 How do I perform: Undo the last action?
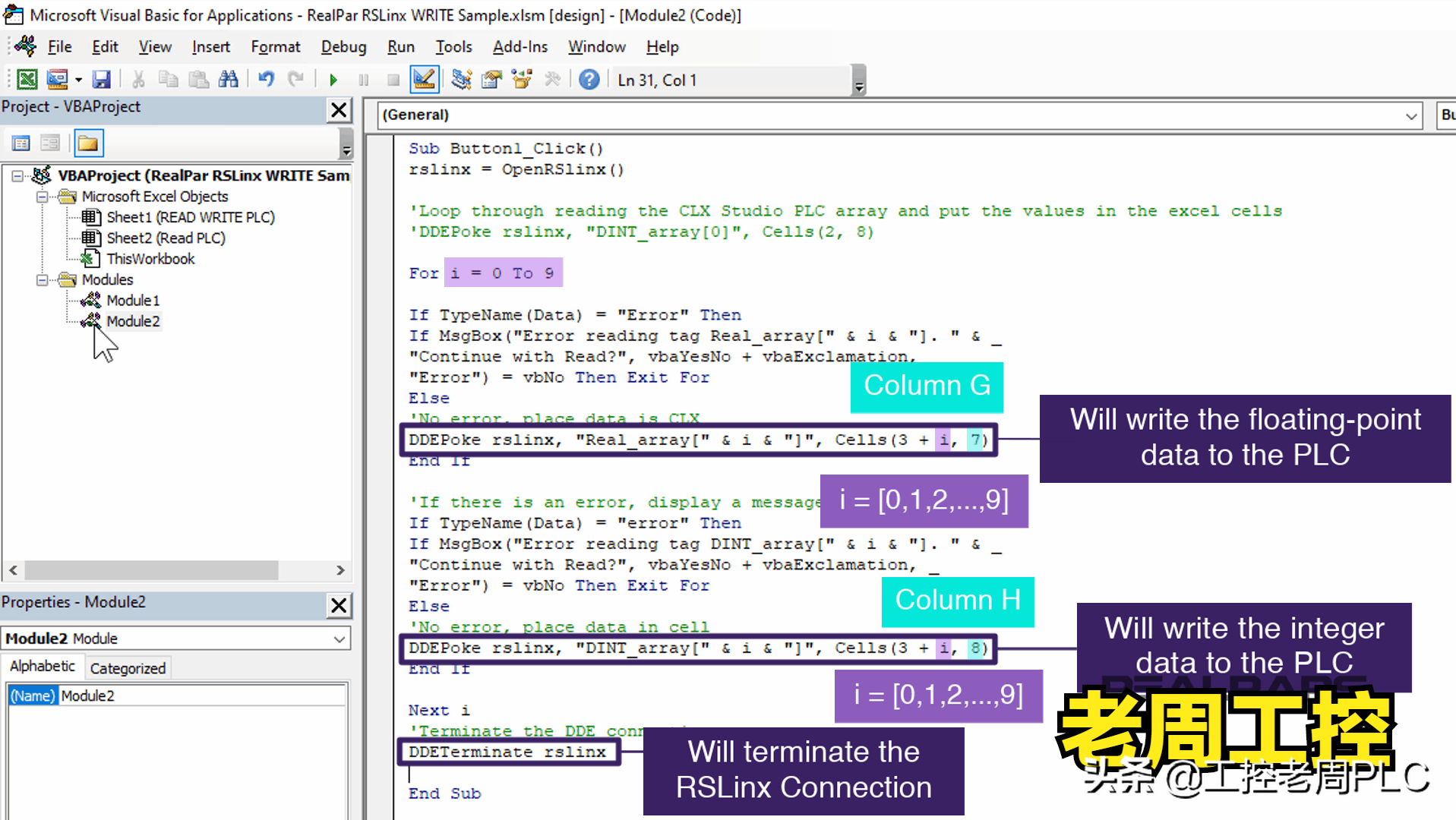tap(266, 79)
